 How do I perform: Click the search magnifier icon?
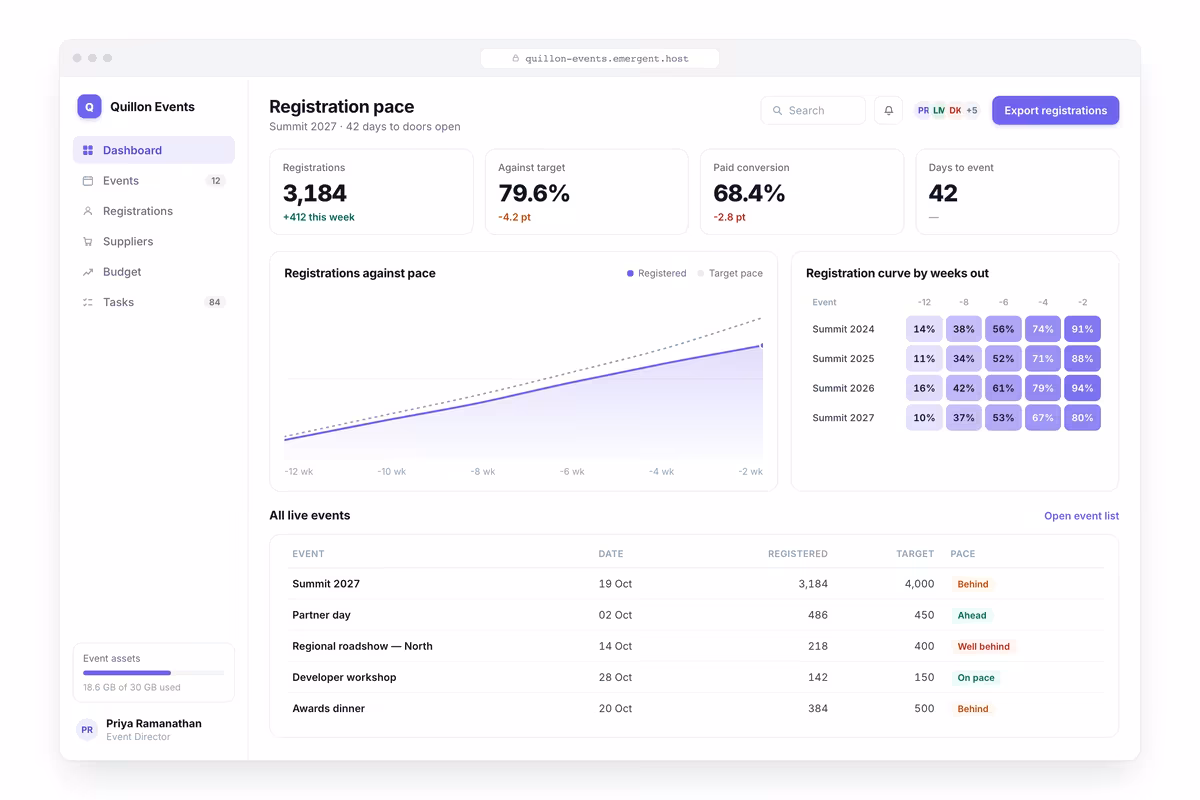(x=777, y=111)
